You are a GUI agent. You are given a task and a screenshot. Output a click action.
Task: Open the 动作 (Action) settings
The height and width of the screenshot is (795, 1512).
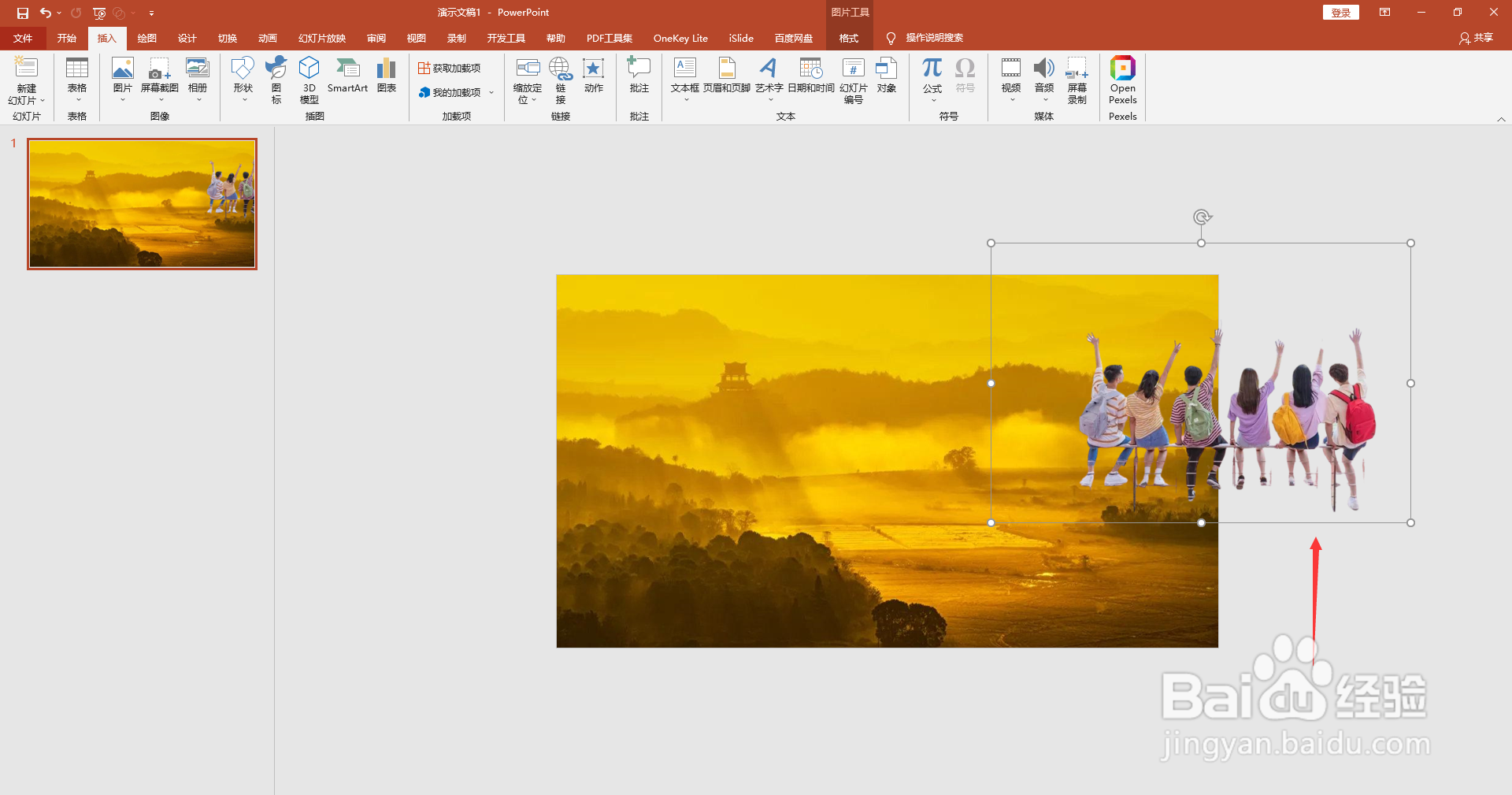(594, 76)
